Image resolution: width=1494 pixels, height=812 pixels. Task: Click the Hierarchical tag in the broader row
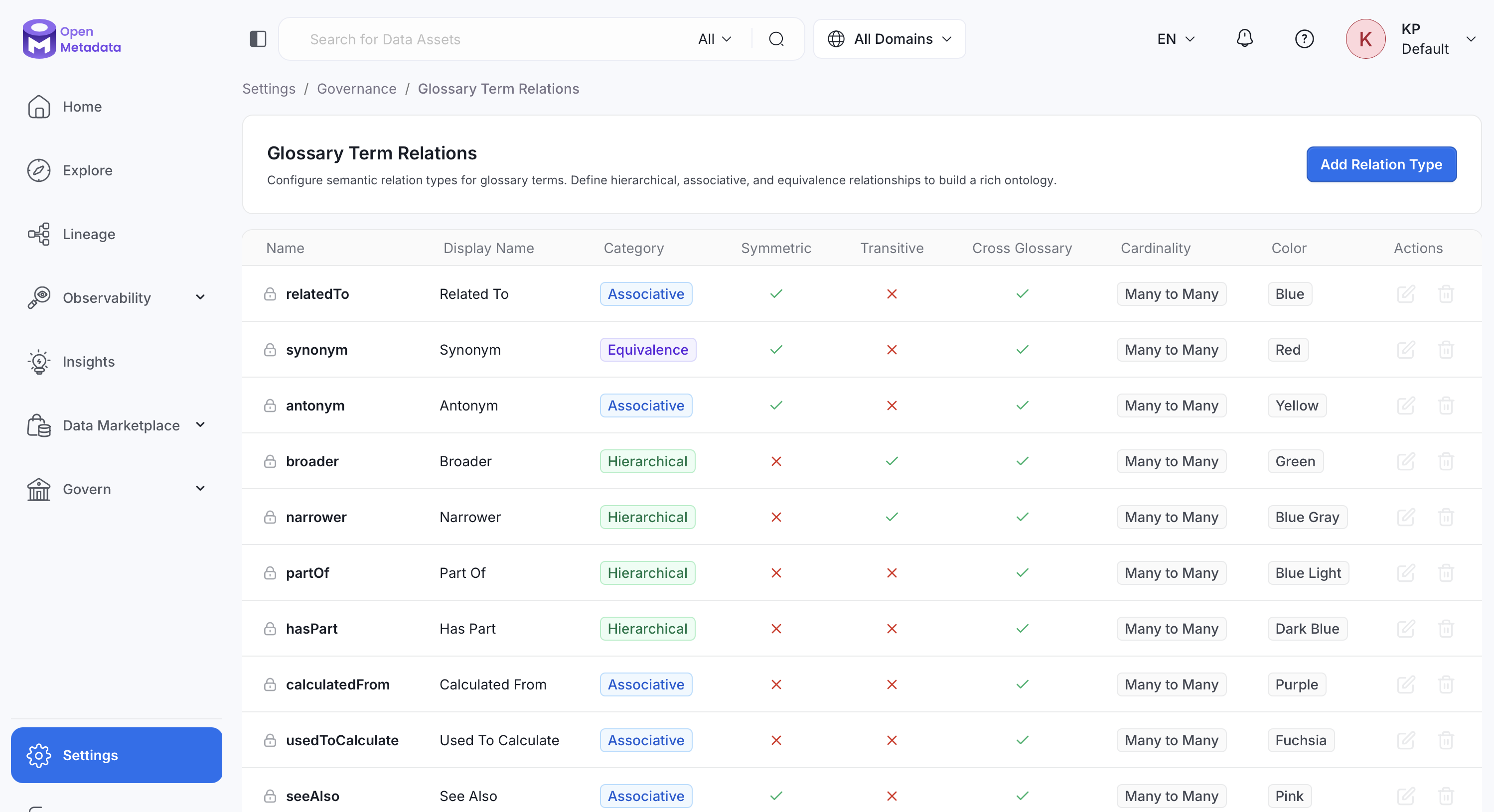point(647,461)
